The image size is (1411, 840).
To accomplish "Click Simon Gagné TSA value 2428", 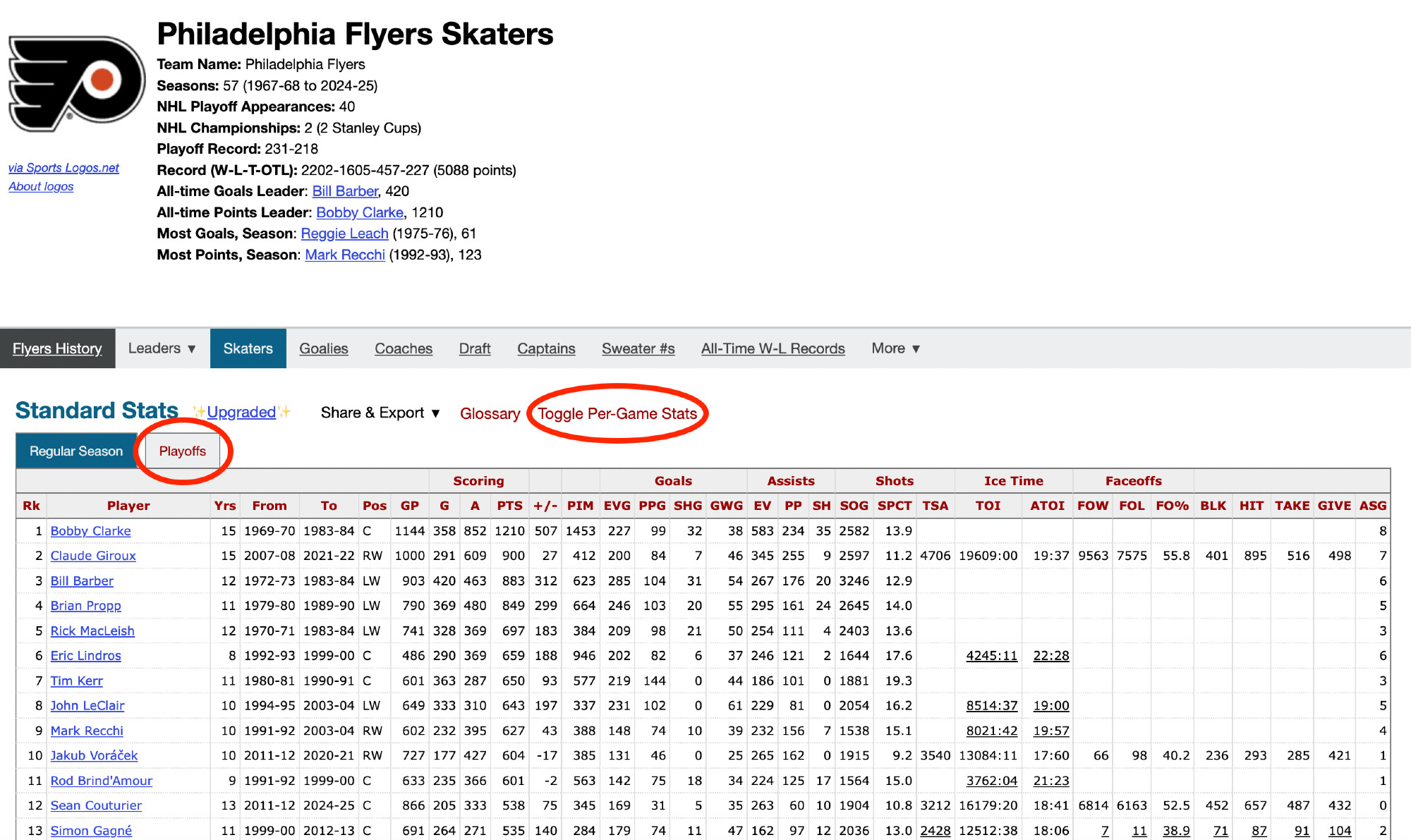I will pos(935,831).
